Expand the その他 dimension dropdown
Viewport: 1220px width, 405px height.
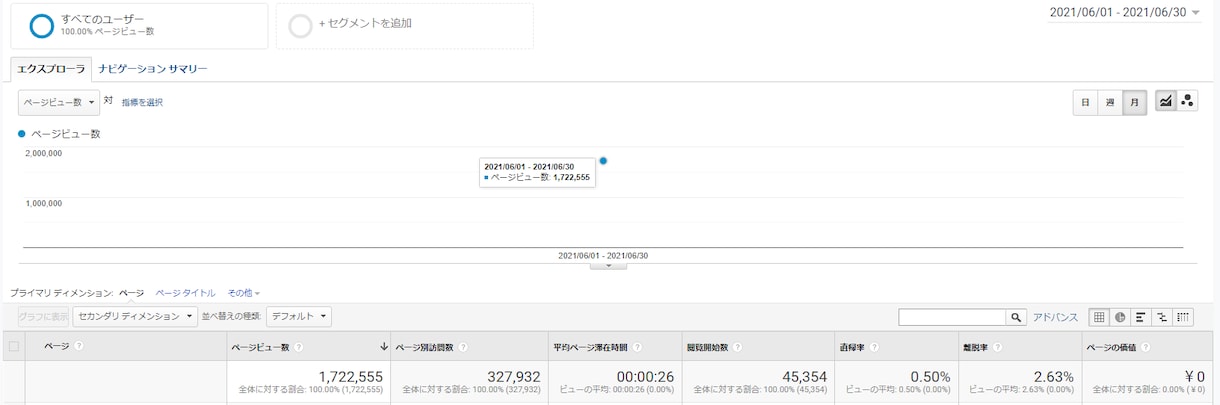click(243, 293)
